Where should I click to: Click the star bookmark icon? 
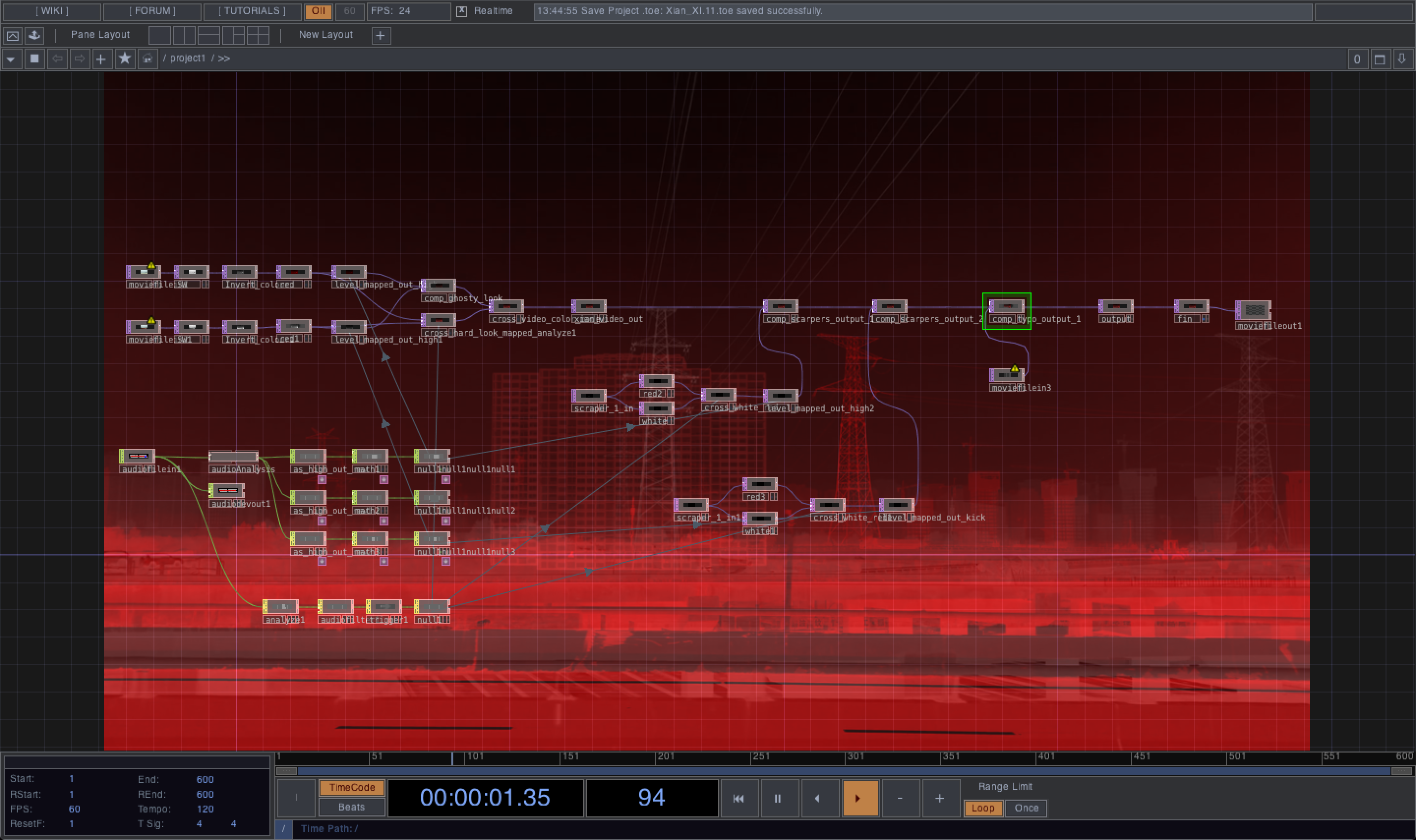tap(124, 59)
